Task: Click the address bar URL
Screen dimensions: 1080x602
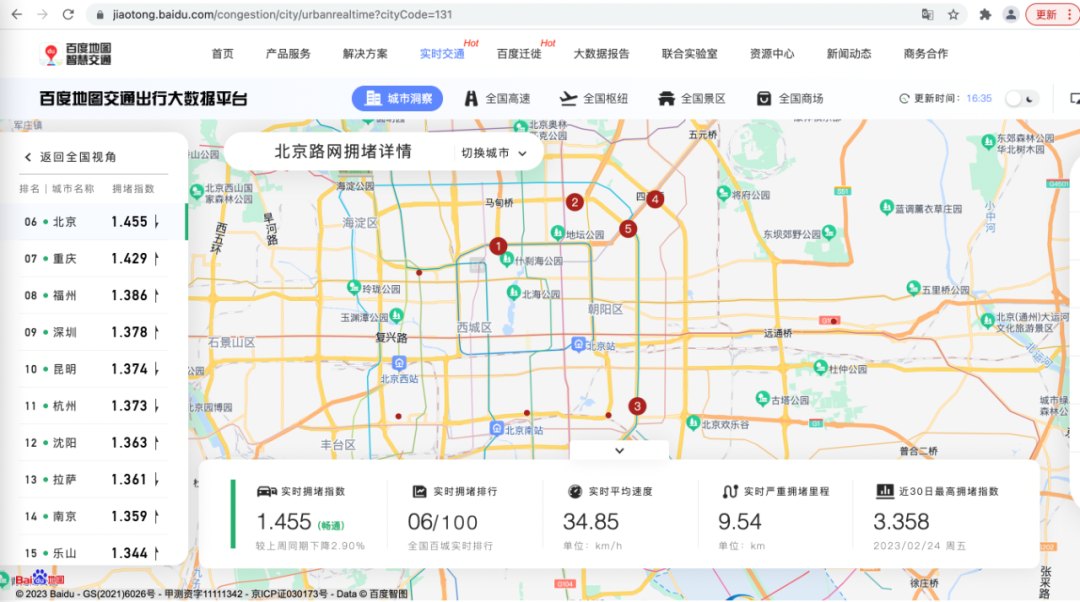Action: point(282,14)
